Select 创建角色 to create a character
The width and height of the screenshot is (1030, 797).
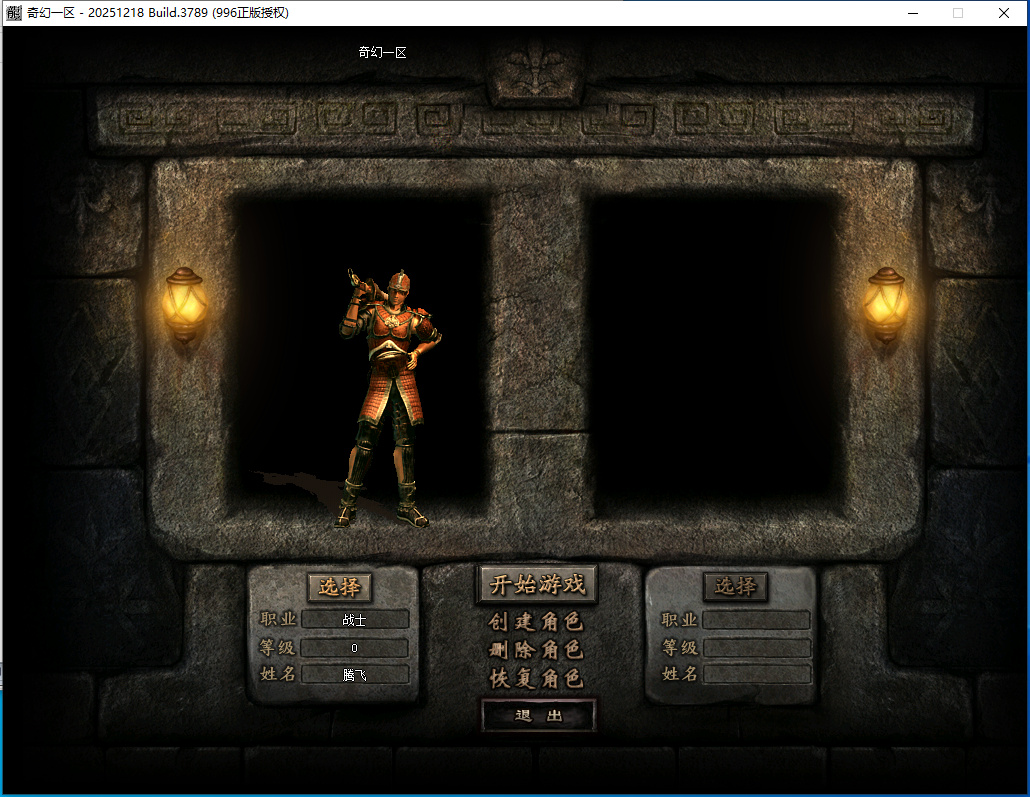point(536,622)
